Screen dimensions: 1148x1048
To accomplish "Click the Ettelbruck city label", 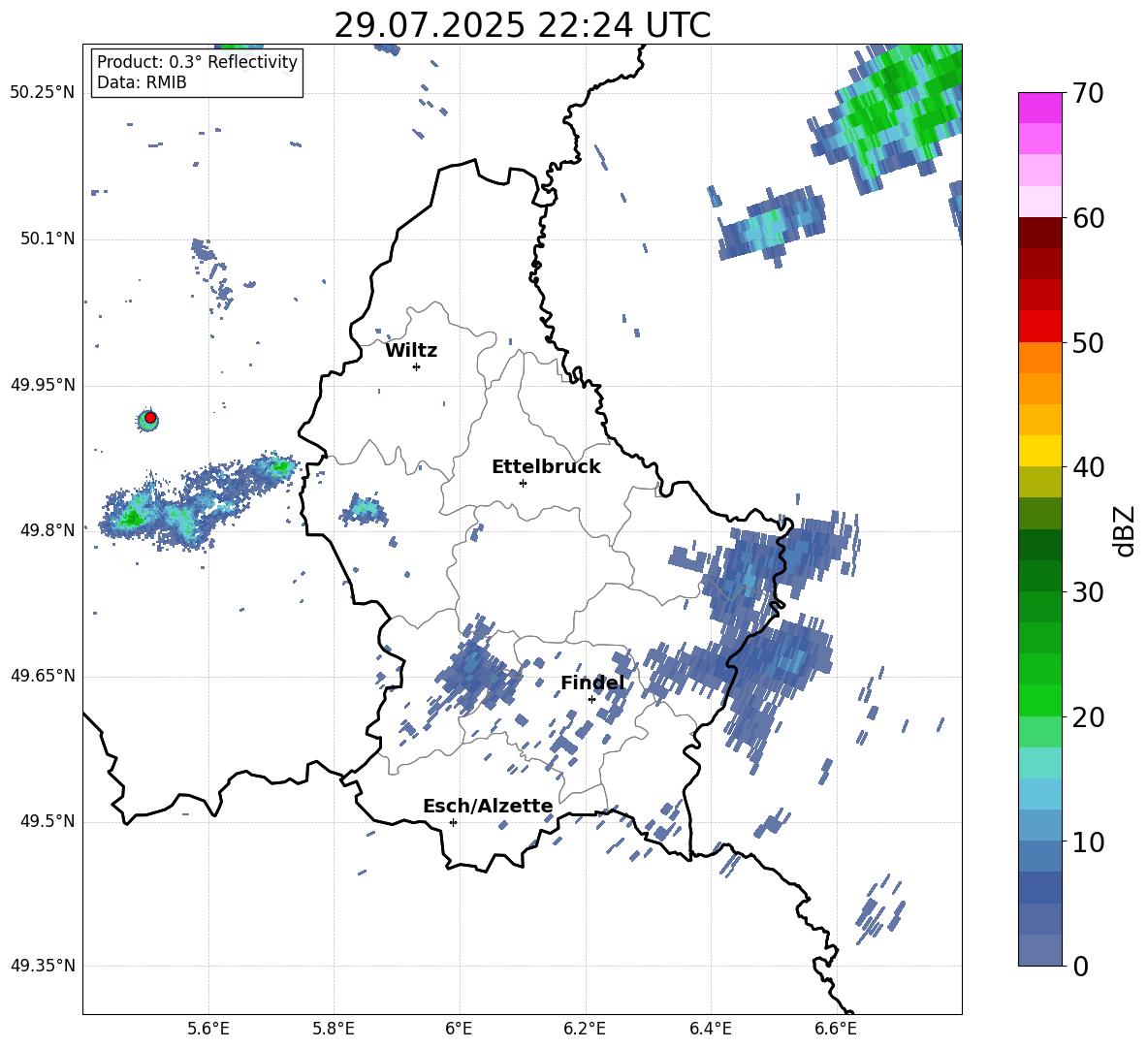I will (x=546, y=467).
